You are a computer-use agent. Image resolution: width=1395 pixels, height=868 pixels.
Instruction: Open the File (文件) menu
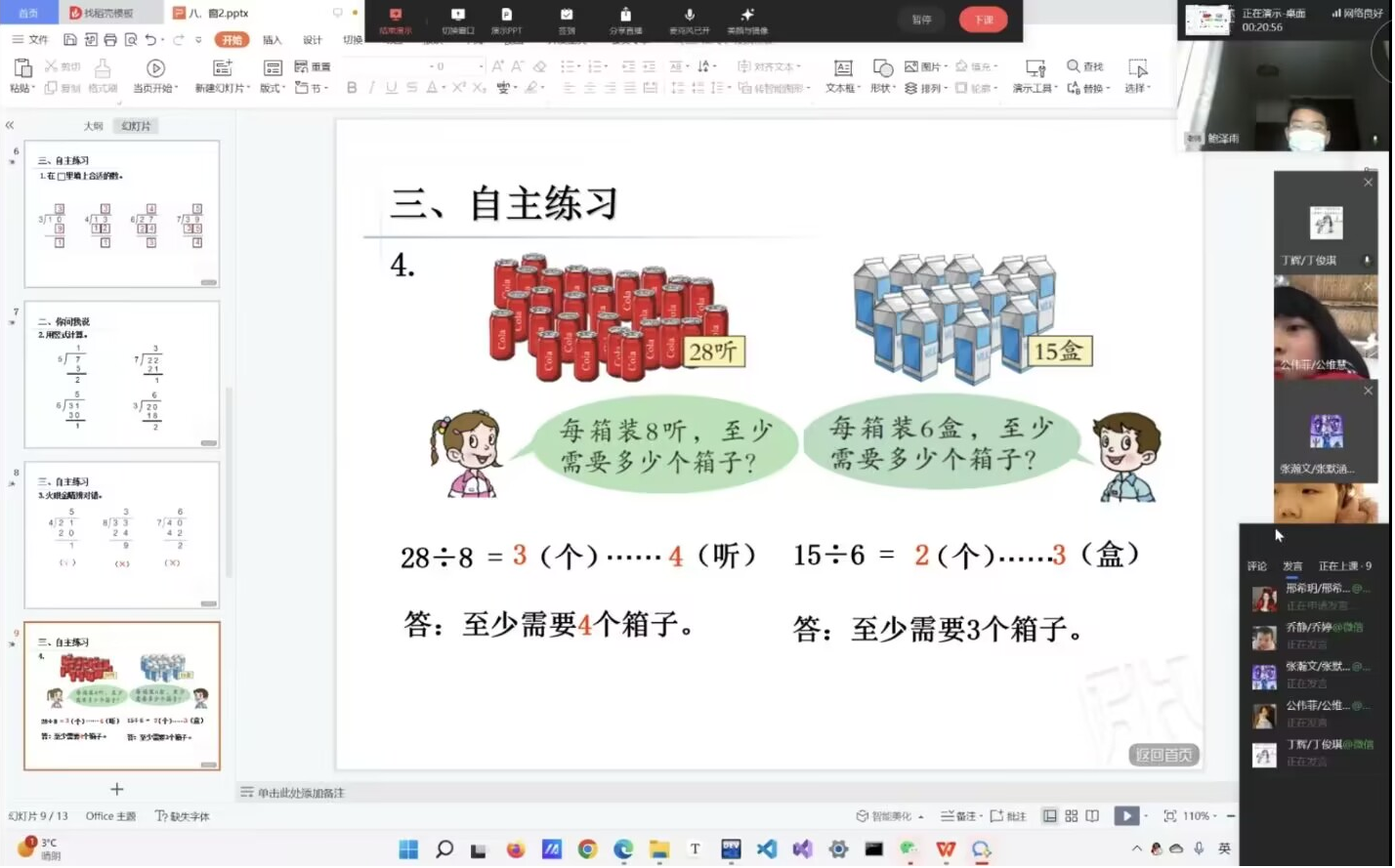[30, 40]
